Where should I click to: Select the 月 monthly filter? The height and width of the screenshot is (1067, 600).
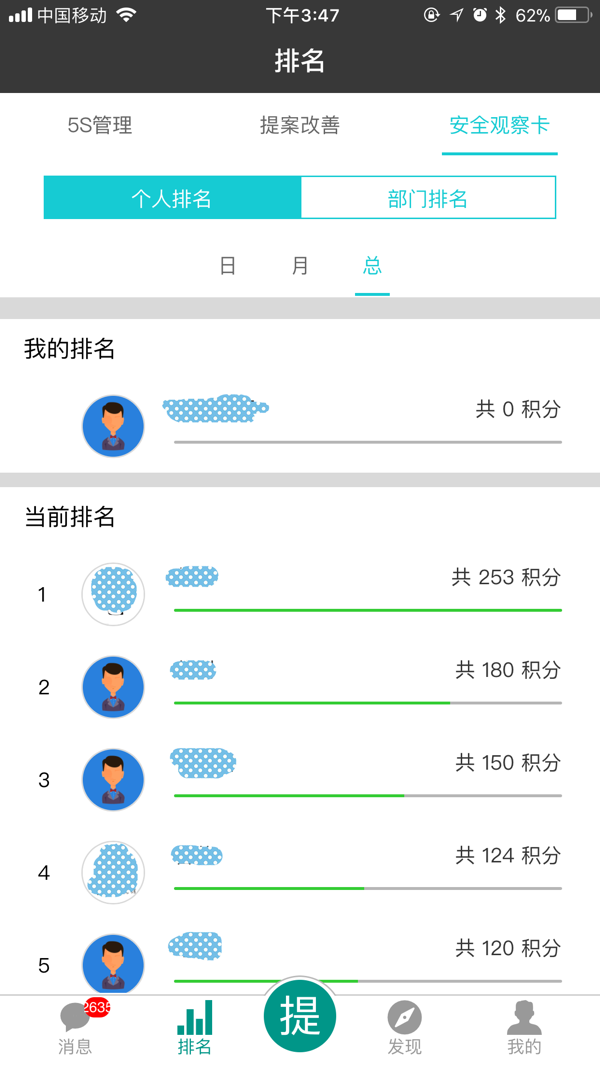point(300,266)
